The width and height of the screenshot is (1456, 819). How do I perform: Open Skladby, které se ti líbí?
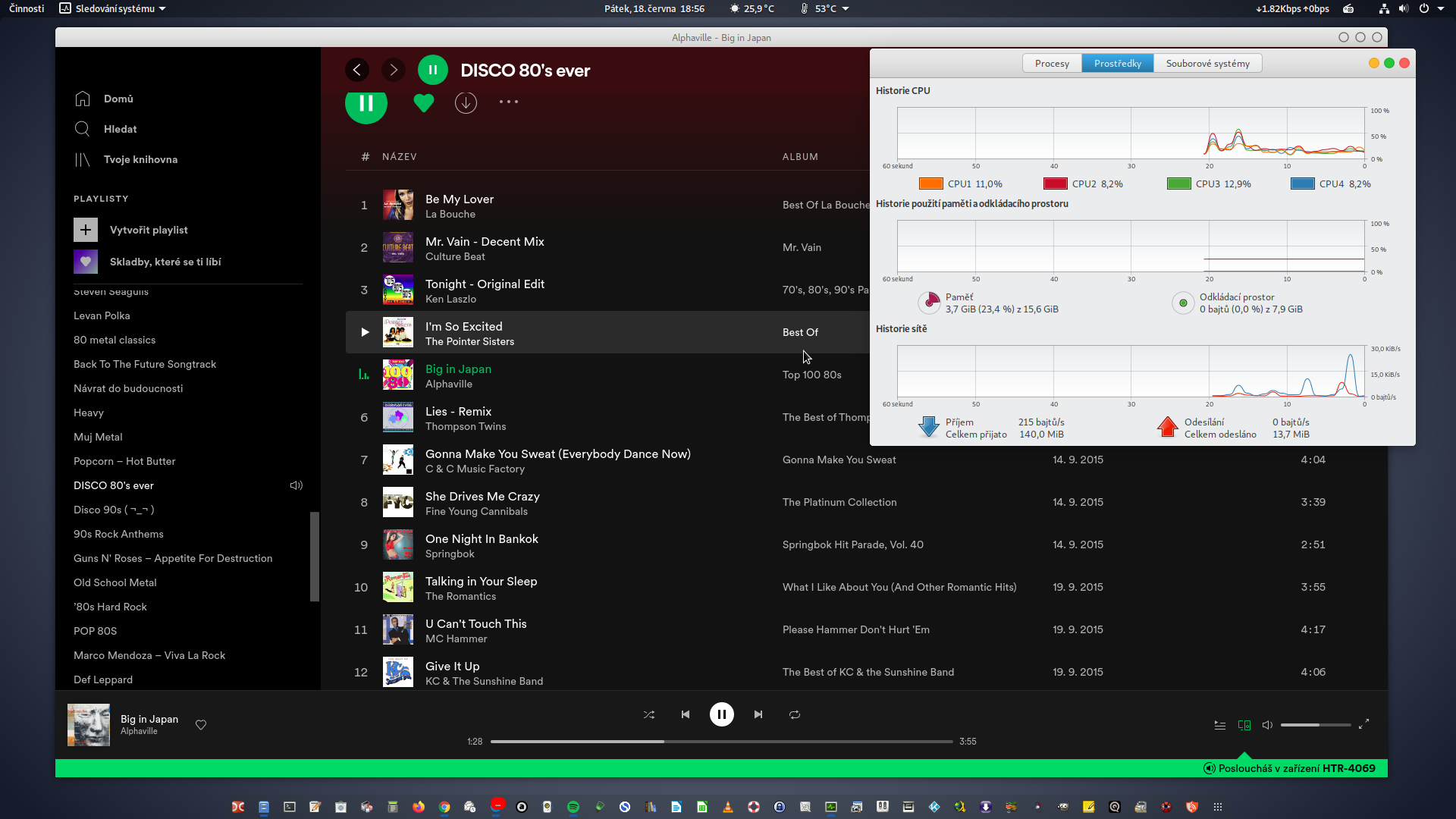[x=147, y=262]
